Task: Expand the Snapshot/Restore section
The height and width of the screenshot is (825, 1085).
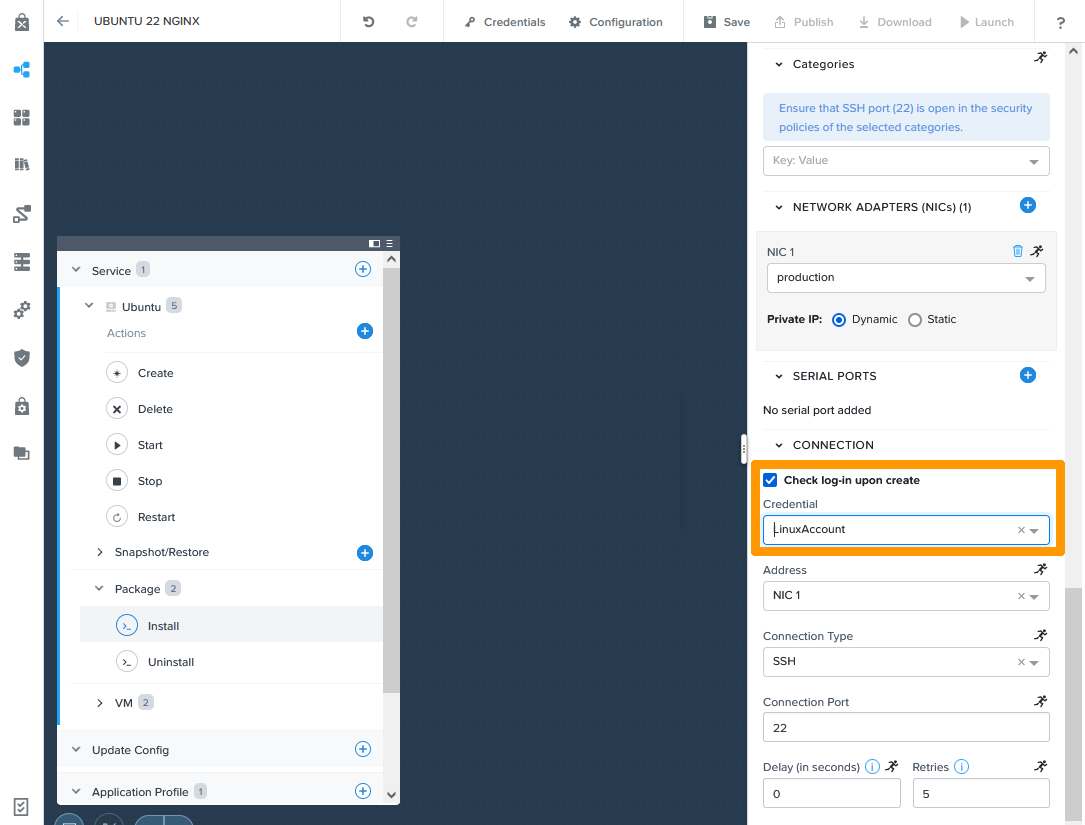Action: point(100,552)
